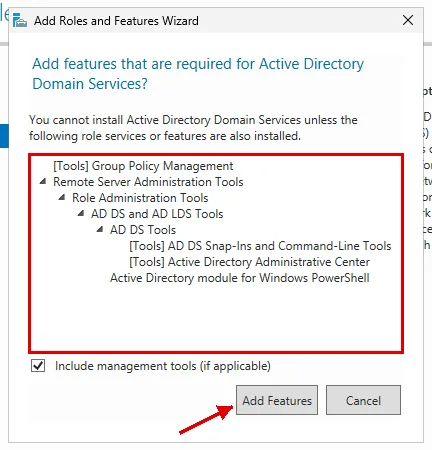This screenshot has width=432, height=450.
Task: Cancel the required features dialog
Action: click(363, 400)
